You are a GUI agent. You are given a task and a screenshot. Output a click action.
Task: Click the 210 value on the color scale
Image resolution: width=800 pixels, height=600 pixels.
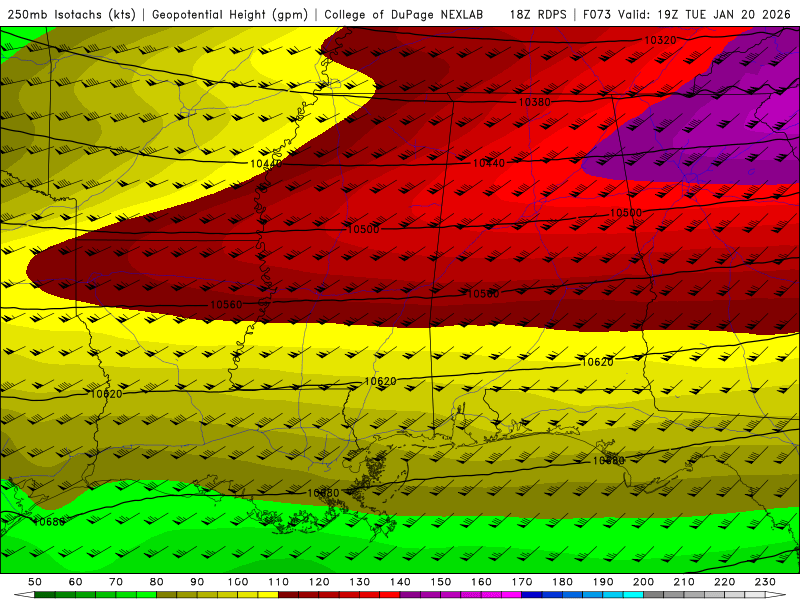(x=684, y=582)
